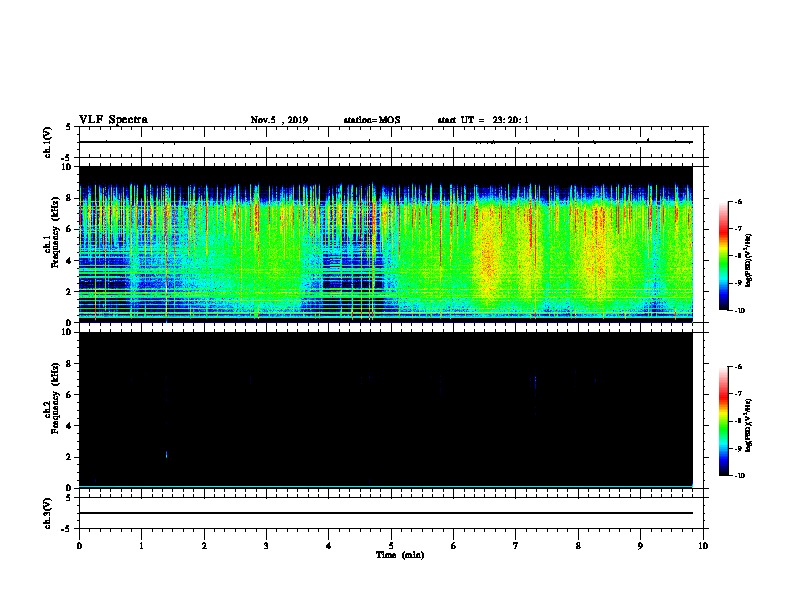Click the ch.1 waveform trace line
This screenshot has height=612, width=792.
[x=385, y=142]
